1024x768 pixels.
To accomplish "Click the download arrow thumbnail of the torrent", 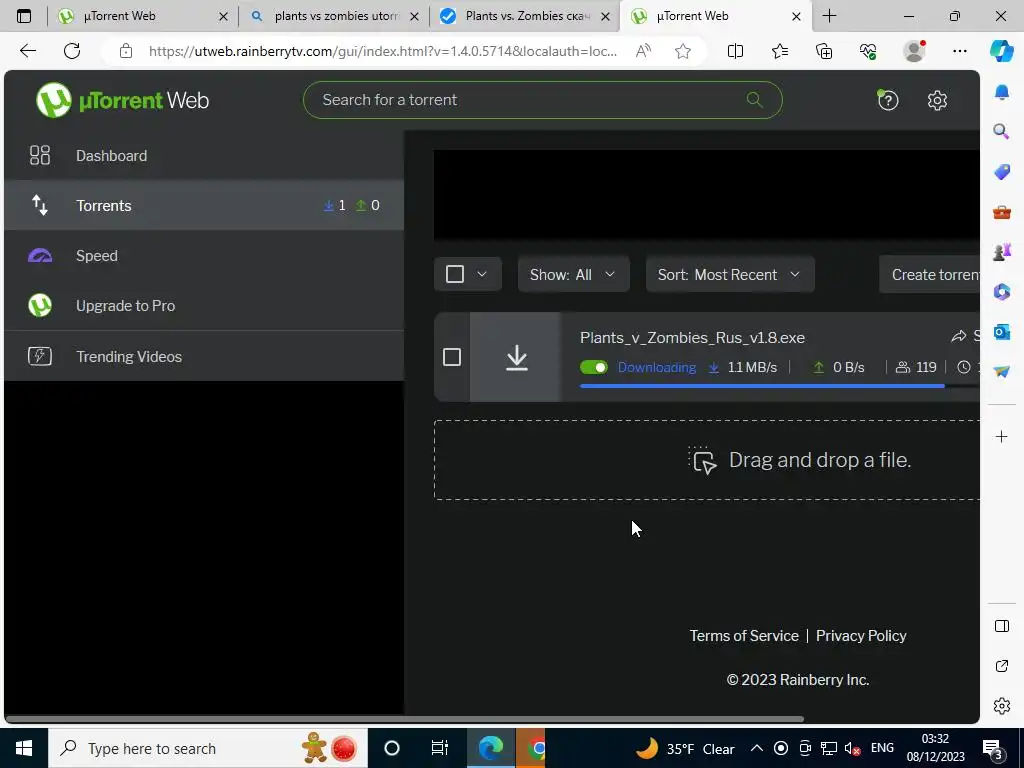I will pyautogui.click(x=516, y=357).
